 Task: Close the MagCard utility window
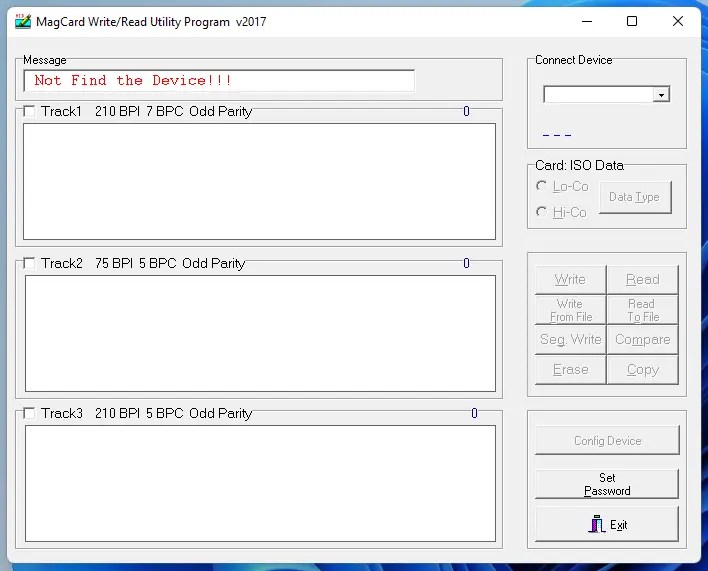click(678, 21)
